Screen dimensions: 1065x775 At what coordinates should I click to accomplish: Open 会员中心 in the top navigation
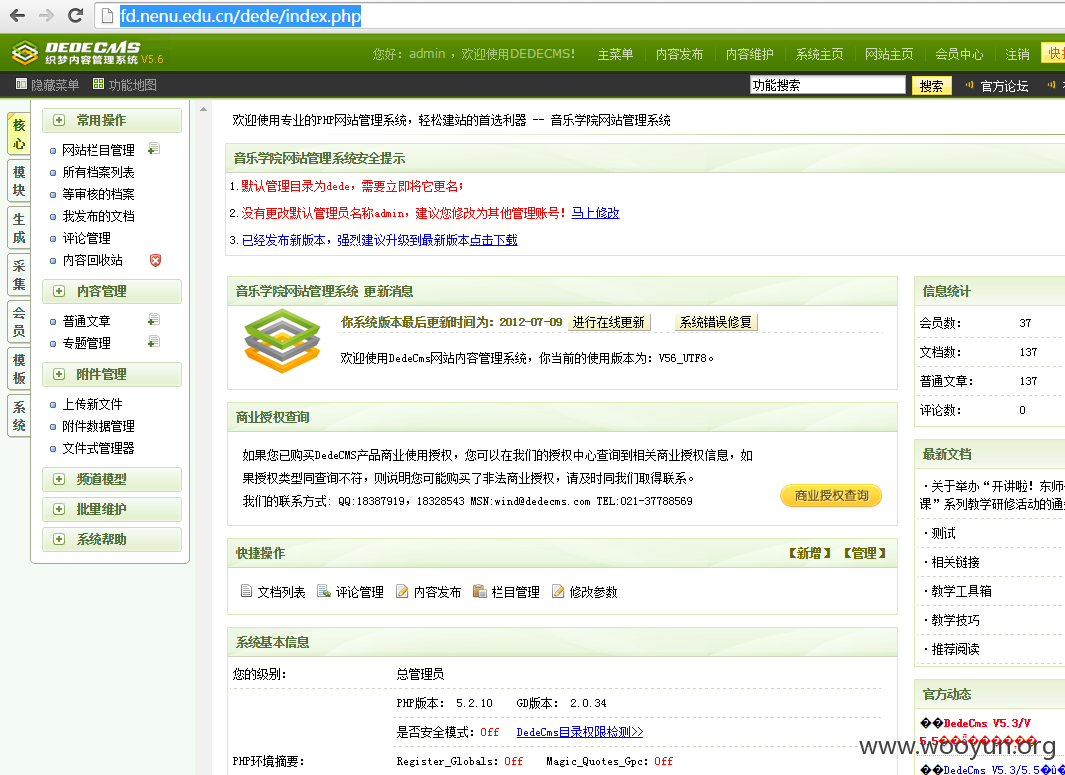(959, 54)
